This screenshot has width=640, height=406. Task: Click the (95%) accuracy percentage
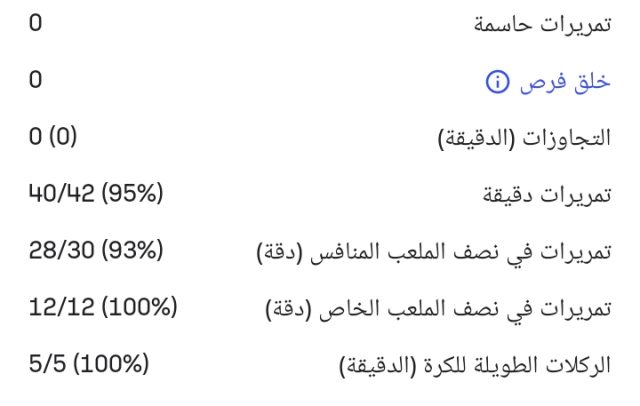(x=129, y=193)
